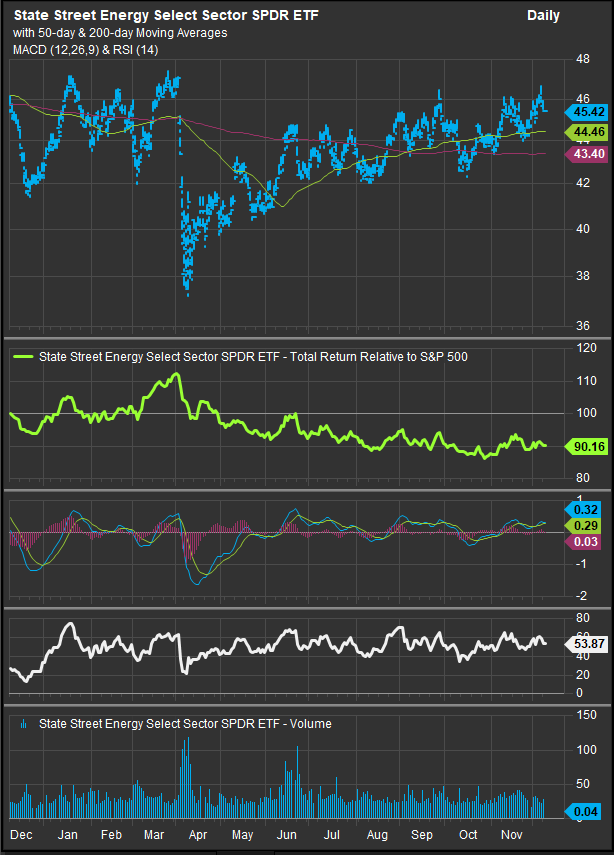Click the Nov label on the time axis

(x=512, y=833)
